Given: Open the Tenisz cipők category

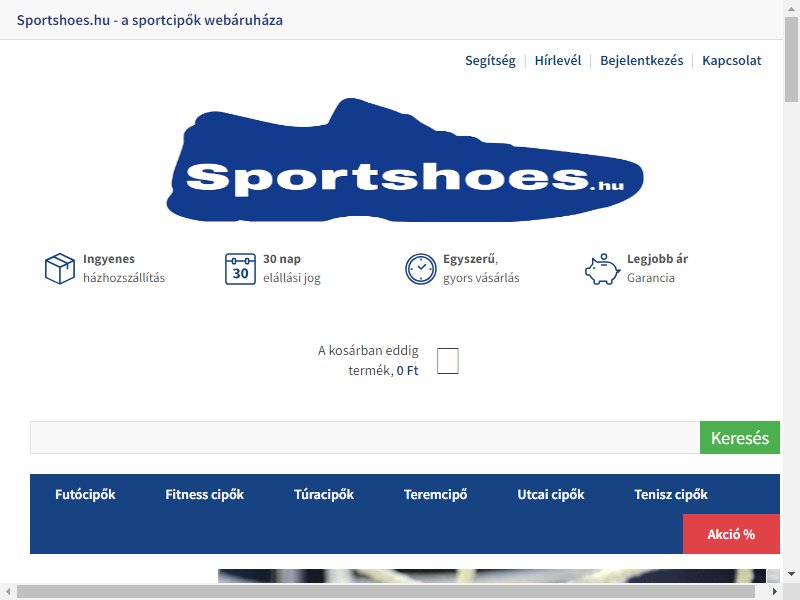Looking at the screenshot, I should coord(671,494).
